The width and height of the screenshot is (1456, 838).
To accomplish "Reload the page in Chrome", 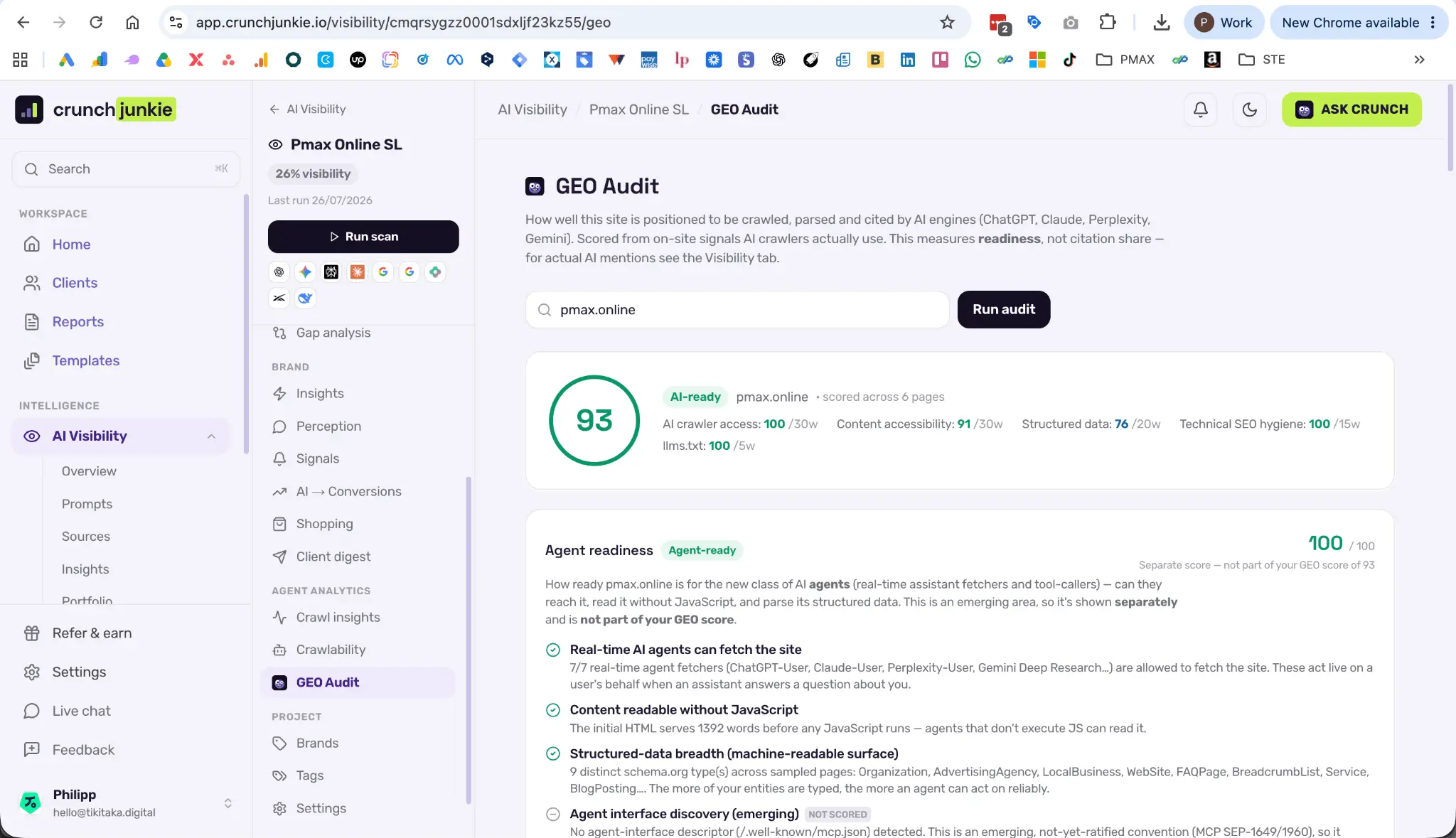I will click(x=96, y=22).
